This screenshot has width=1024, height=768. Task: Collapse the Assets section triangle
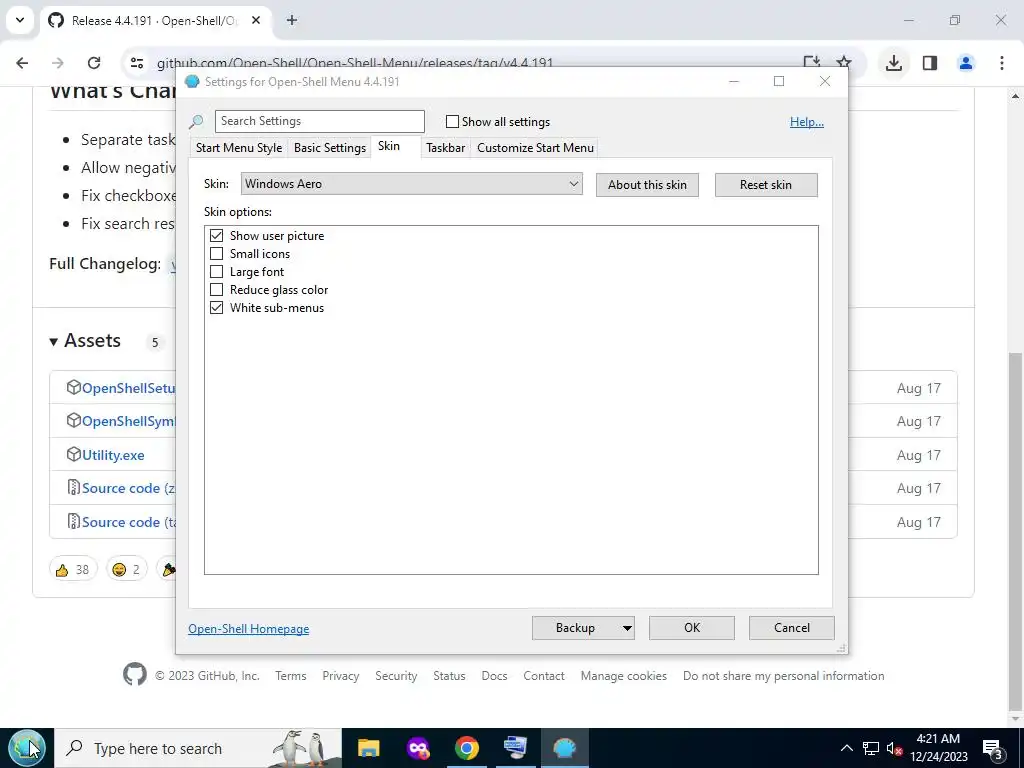click(x=54, y=342)
